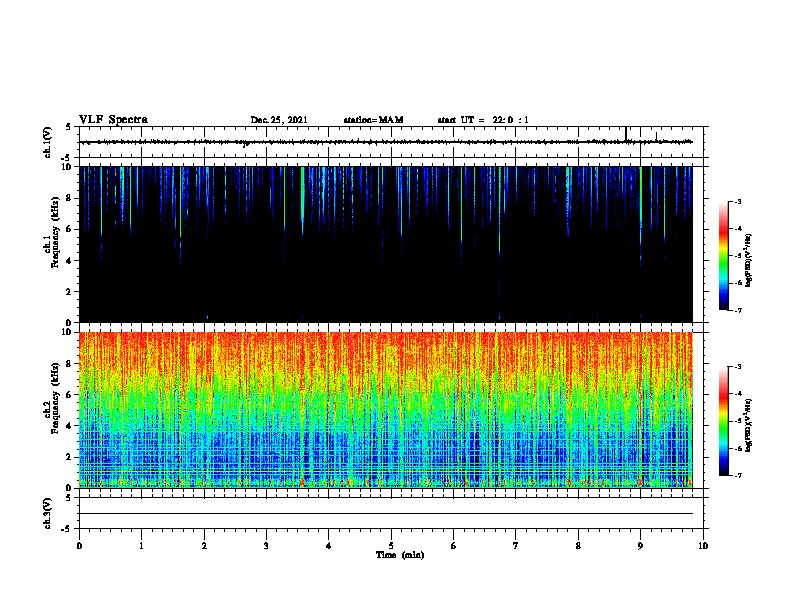This screenshot has height=612, width=792.
Task: Click the date "Dec. 25, 2021"
Action: coord(279,120)
